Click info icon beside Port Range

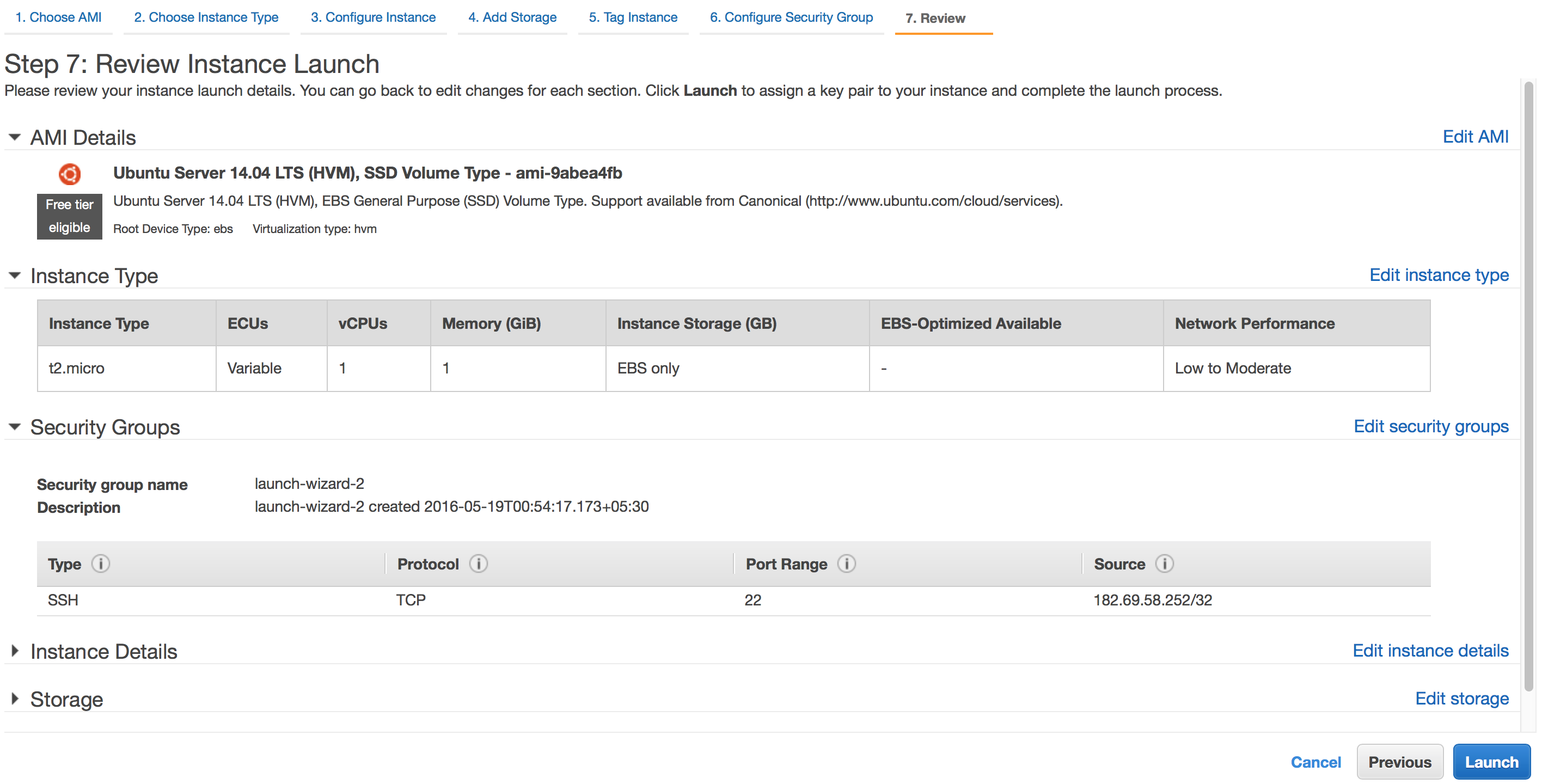(847, 563)
